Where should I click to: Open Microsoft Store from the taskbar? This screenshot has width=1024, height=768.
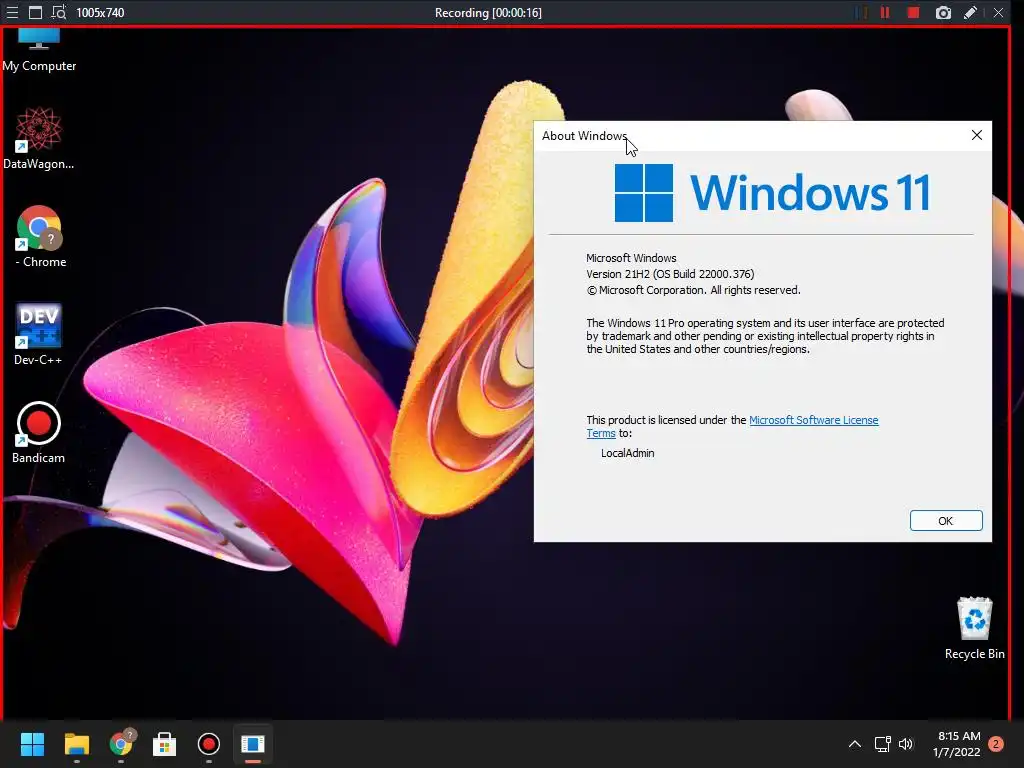(165, 744)
